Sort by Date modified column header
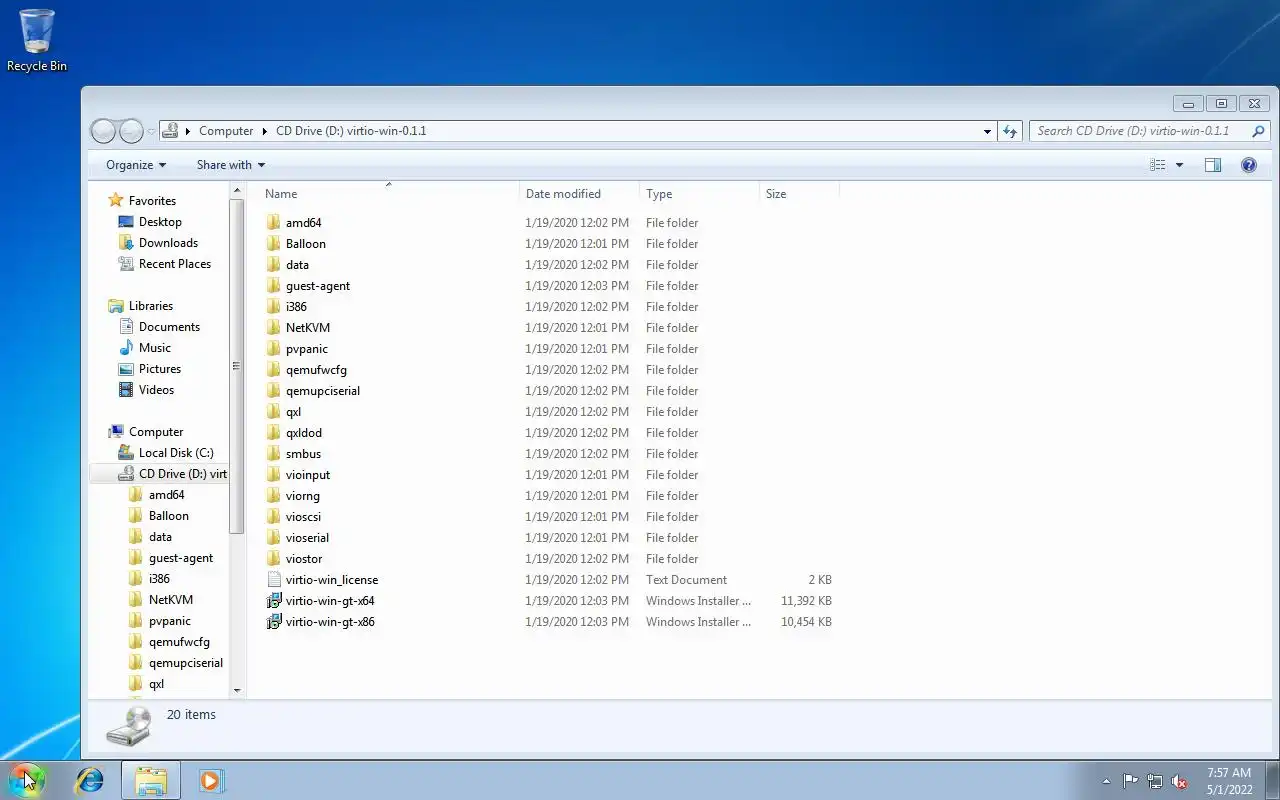The height and width of the screenshot is (800, 1280). 579,194
